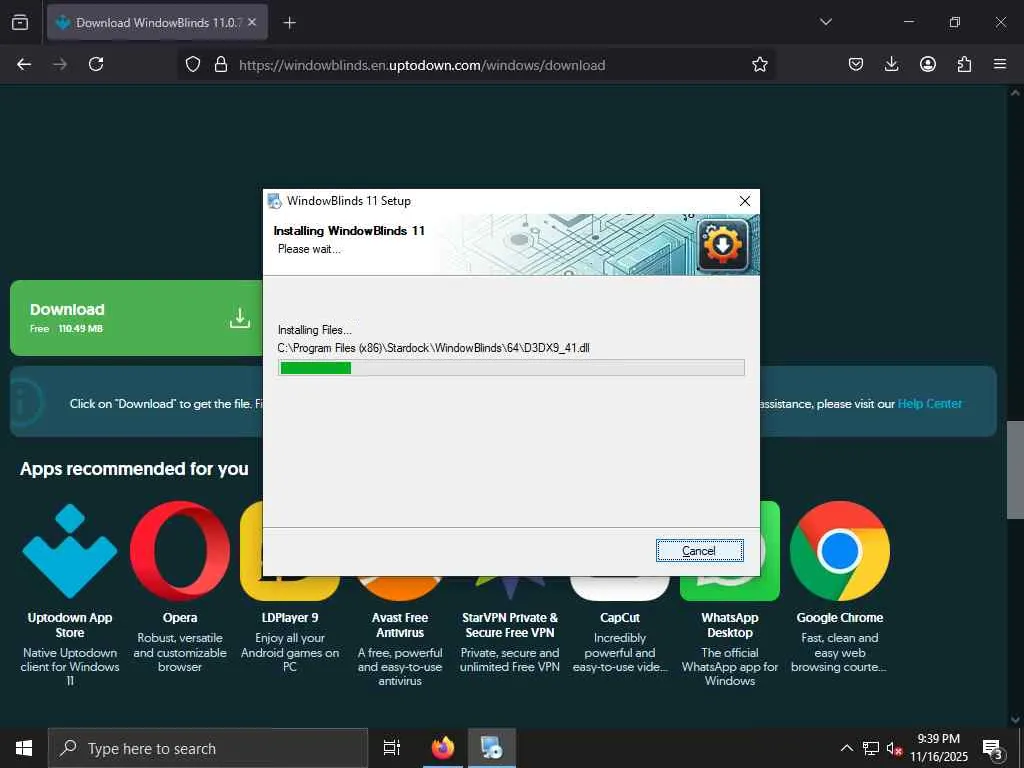Open Task View on the taskbar
Viewport: 1024px width, 768px height.
pyautogui.click(x=391, y=748)
